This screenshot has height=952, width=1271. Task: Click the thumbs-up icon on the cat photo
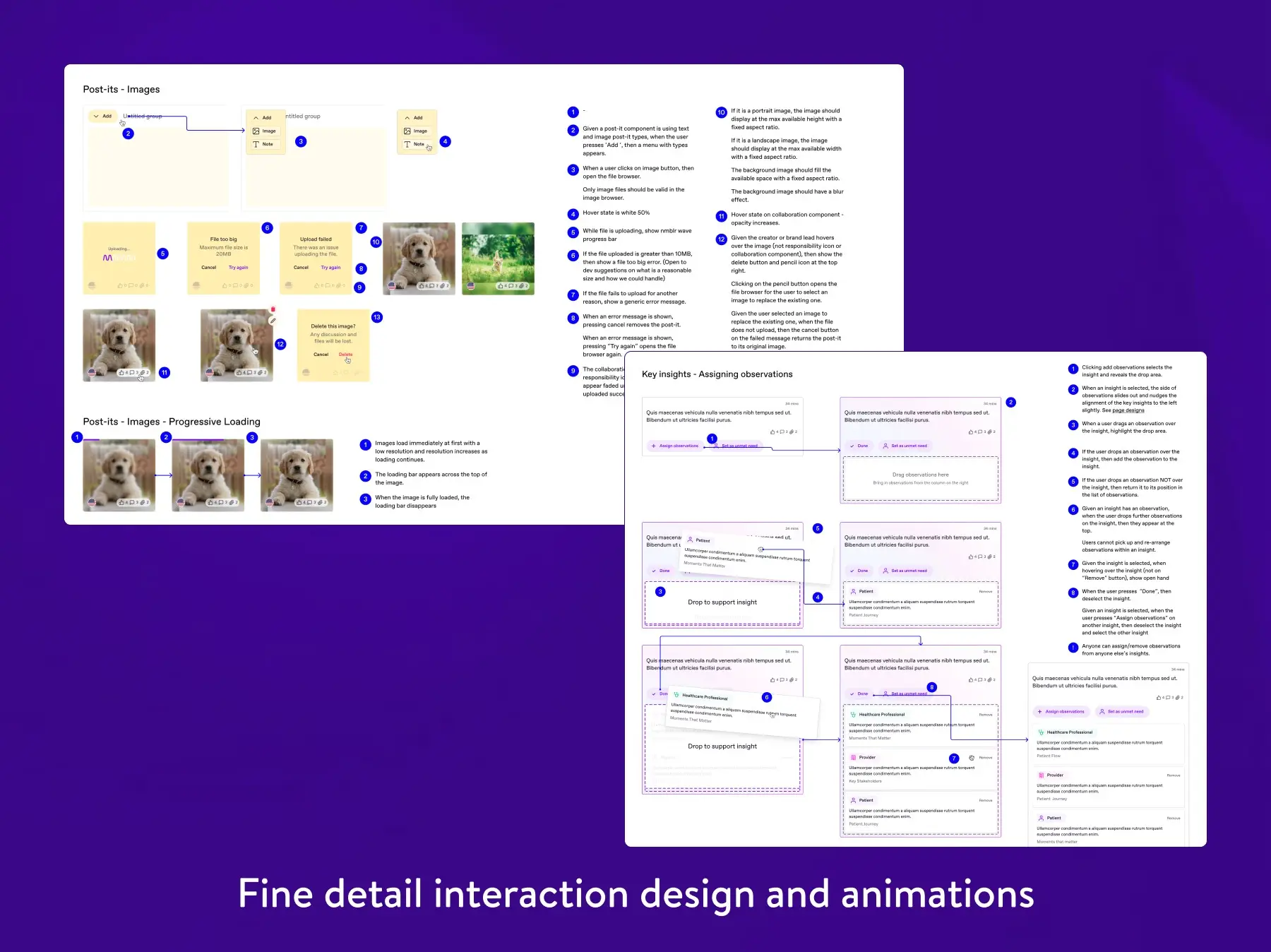point(501,286)
